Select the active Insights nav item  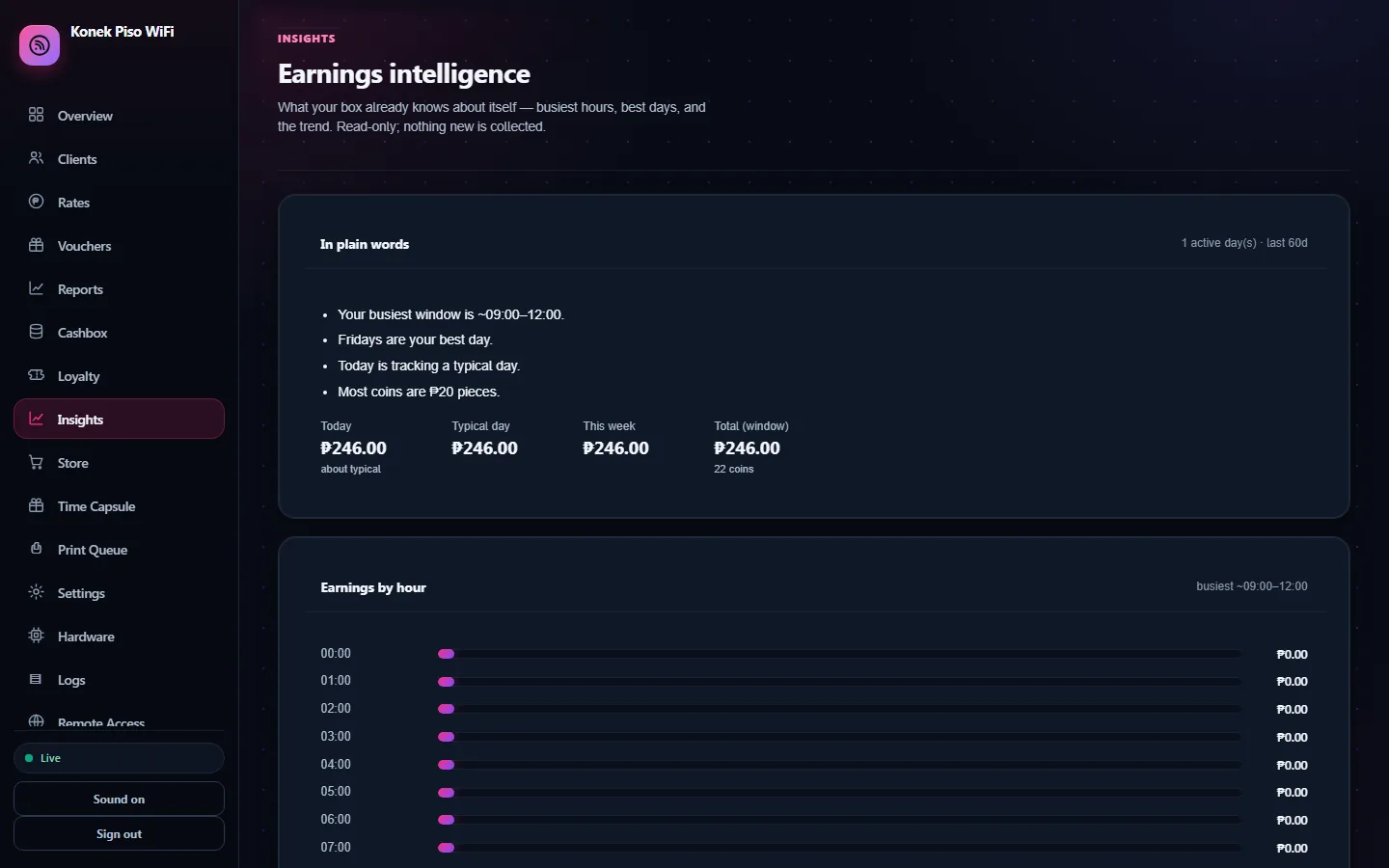point(119,419)
